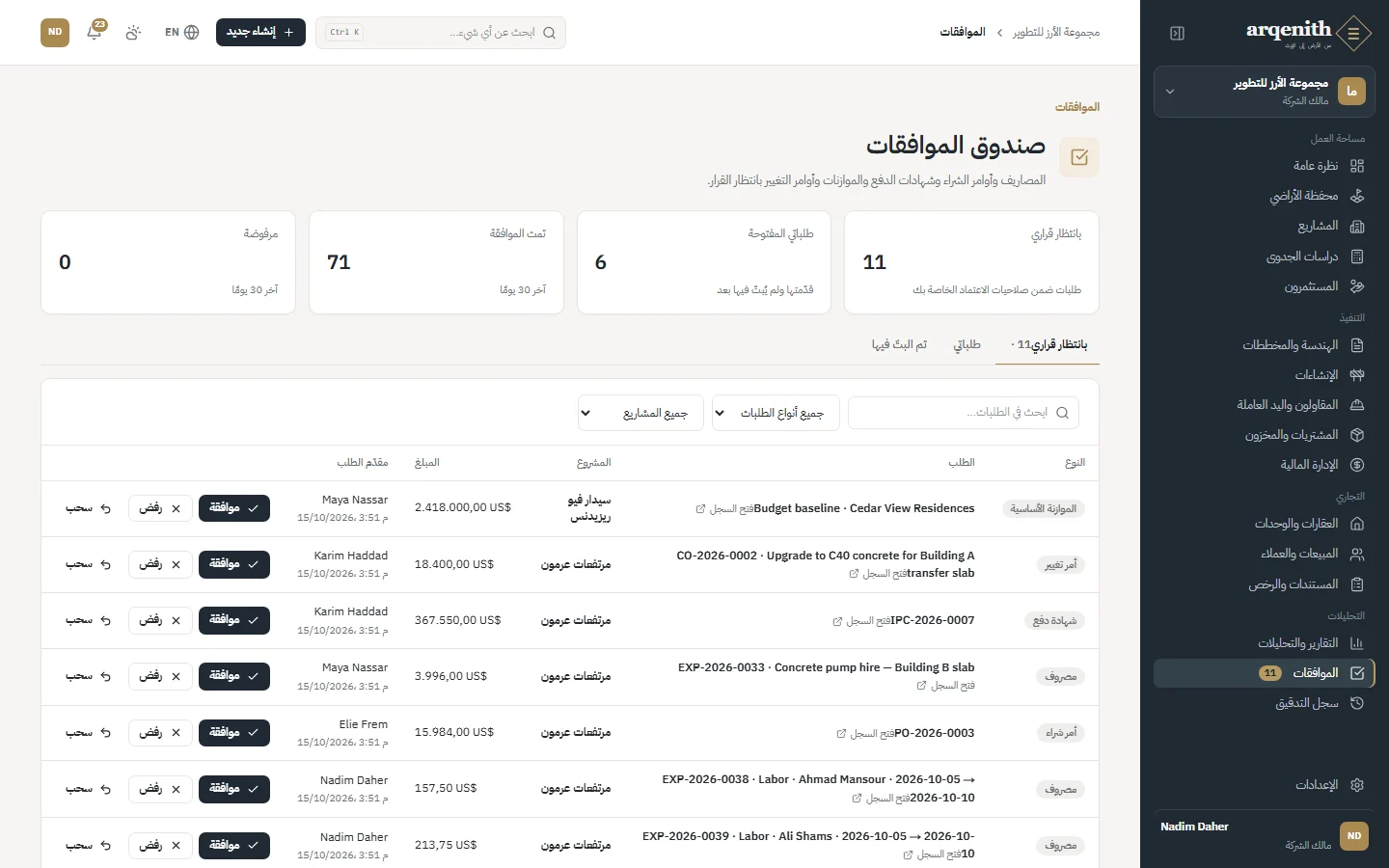
Task: Collapse the sidebar panel icon
Action: [x=1177, y=34]
